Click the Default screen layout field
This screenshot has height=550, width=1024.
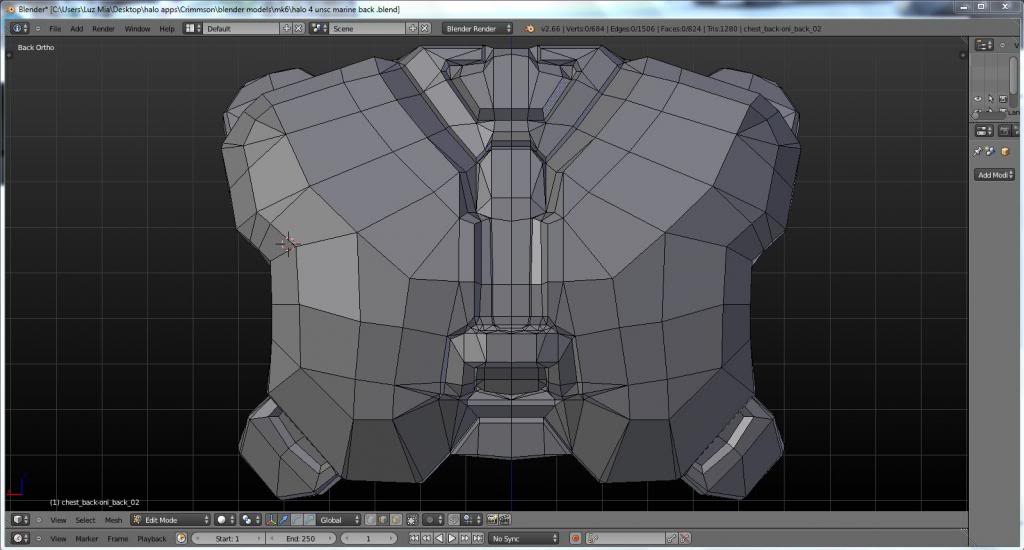click(242, 29)
